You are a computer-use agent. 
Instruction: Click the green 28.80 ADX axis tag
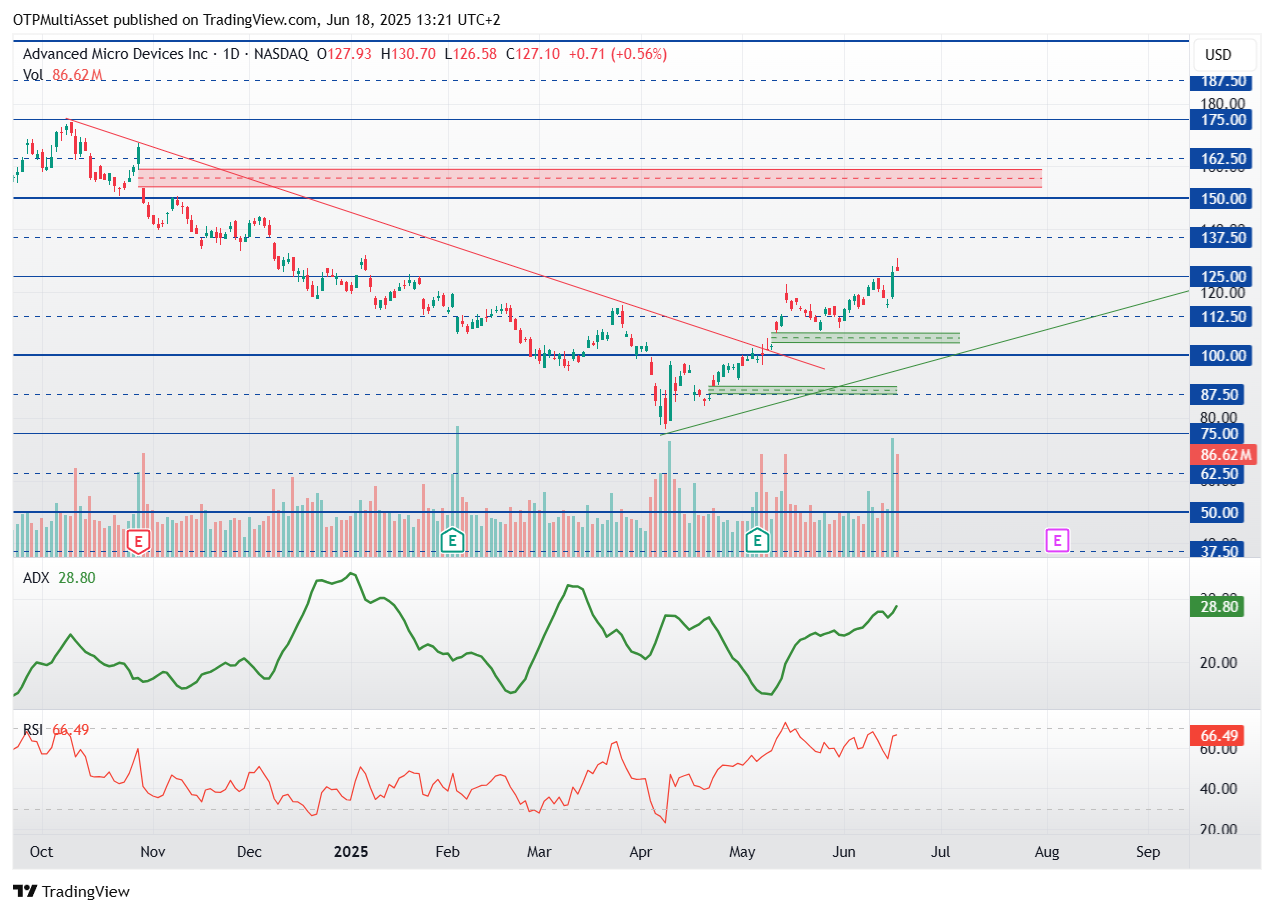point(1218,606)
